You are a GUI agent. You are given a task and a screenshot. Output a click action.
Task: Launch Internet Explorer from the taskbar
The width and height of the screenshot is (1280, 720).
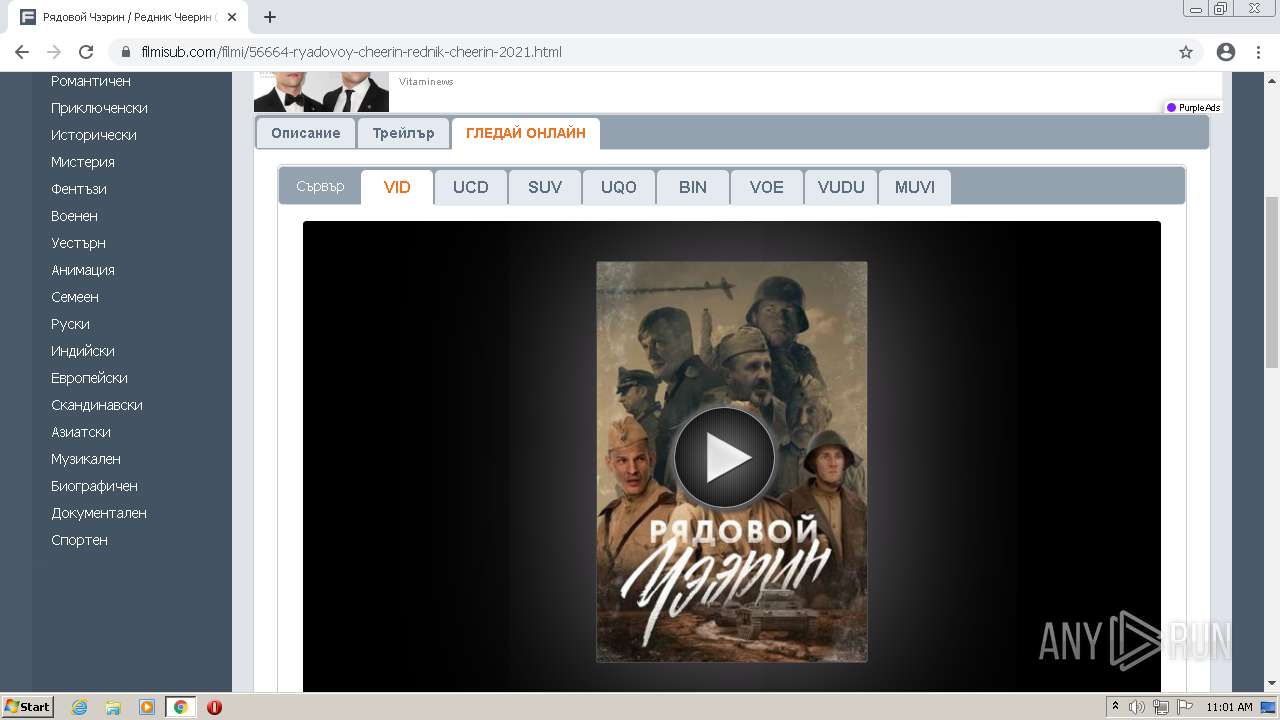click(x=79, y=707)
